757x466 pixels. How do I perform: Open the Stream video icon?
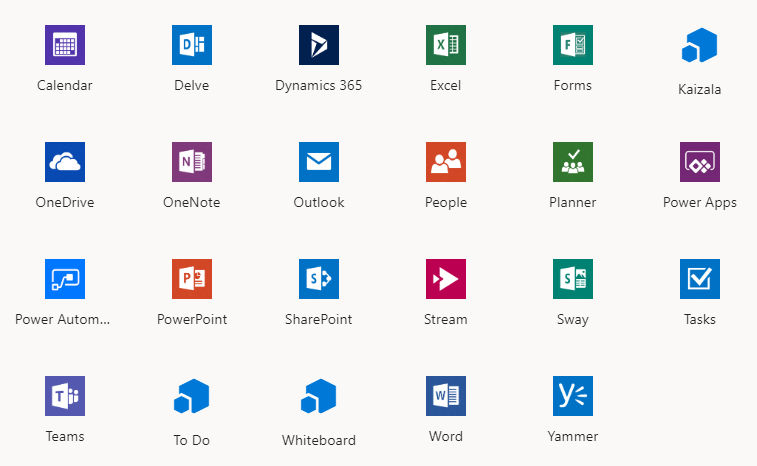tap(446, 279)
